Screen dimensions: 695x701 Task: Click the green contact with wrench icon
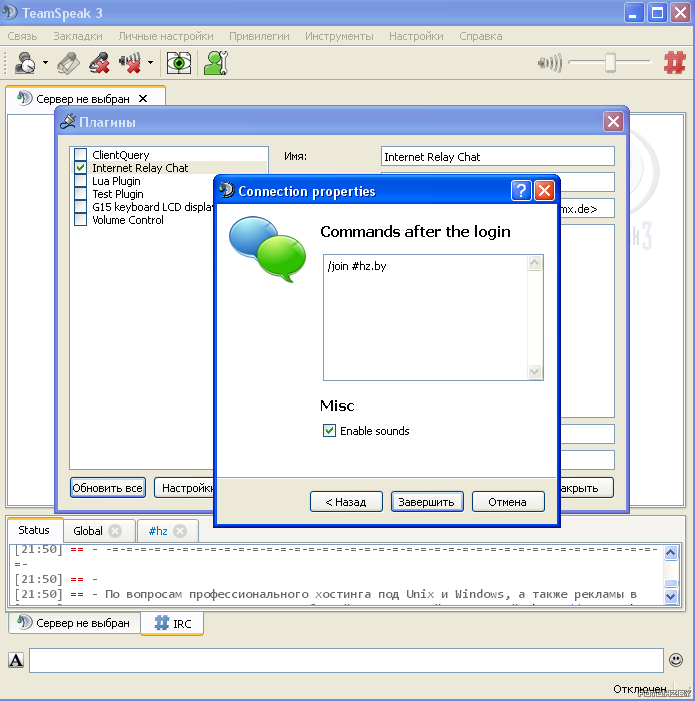pos(215,63)
